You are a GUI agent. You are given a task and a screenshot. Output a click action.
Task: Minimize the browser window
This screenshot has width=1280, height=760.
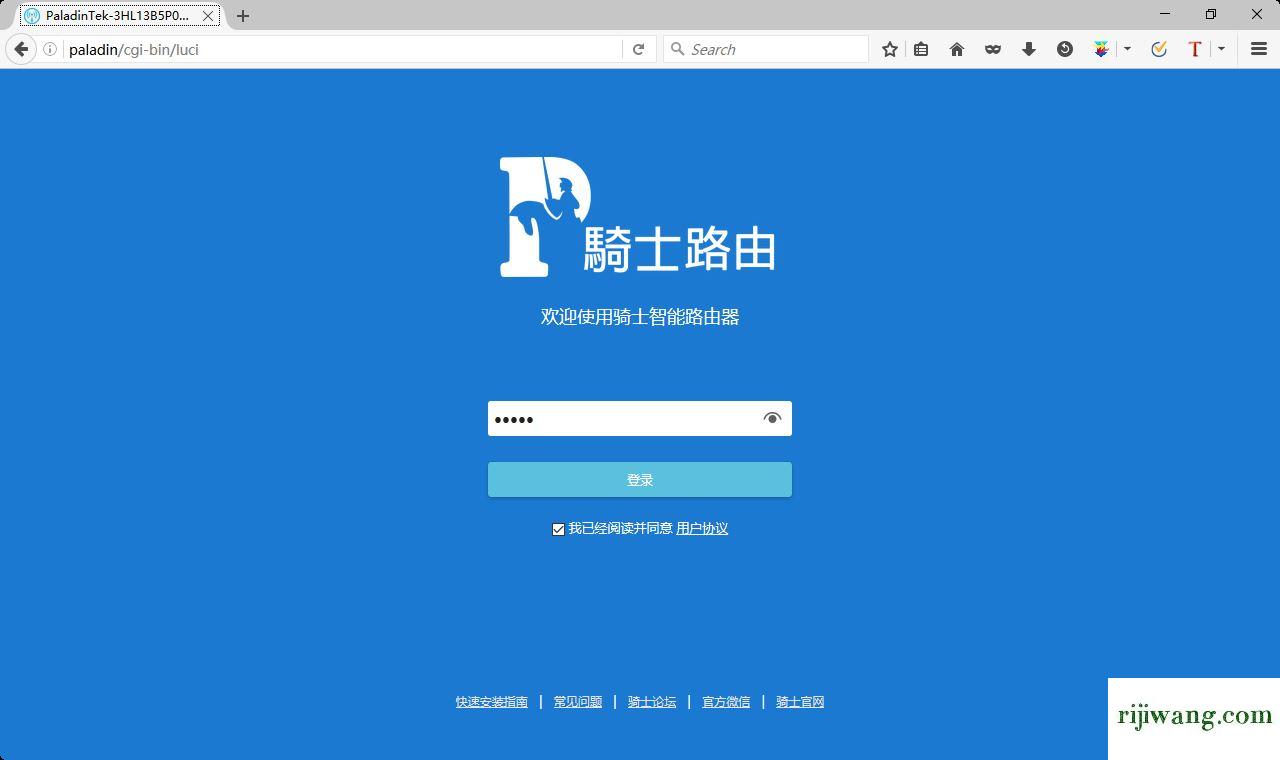[x=1165, y=14]
